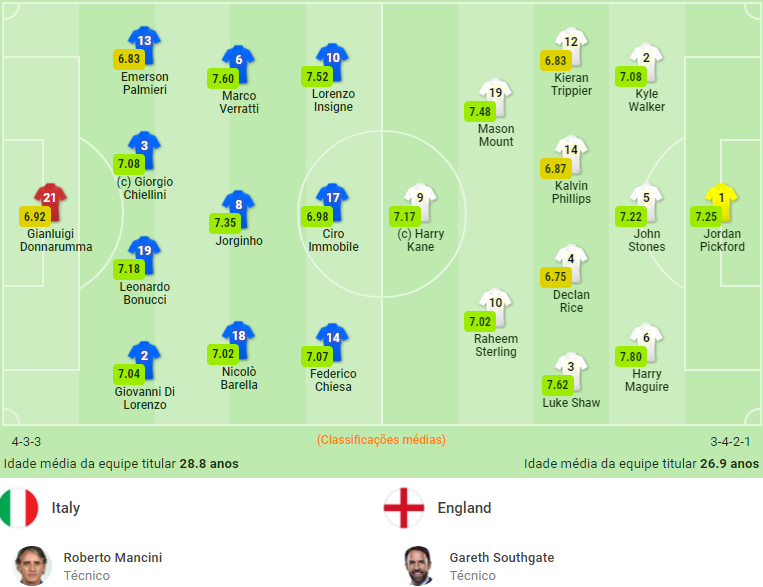763x587 pixels.
Task: Open Marco Verratti's number 6 shirt
Action: coord(238,64)
